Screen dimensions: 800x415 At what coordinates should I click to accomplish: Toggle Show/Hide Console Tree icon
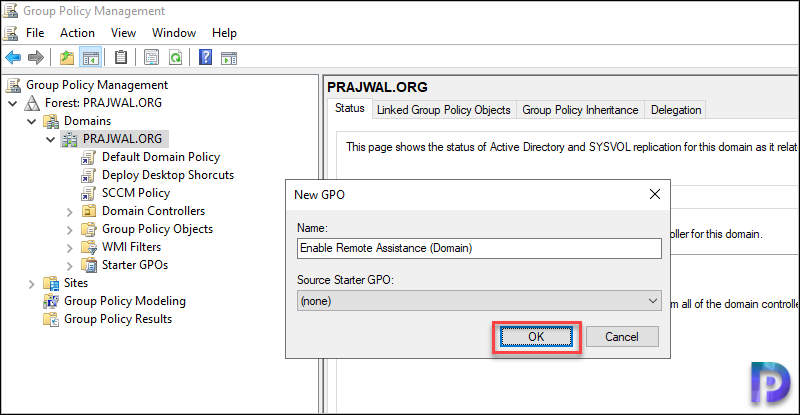point(91,58)
